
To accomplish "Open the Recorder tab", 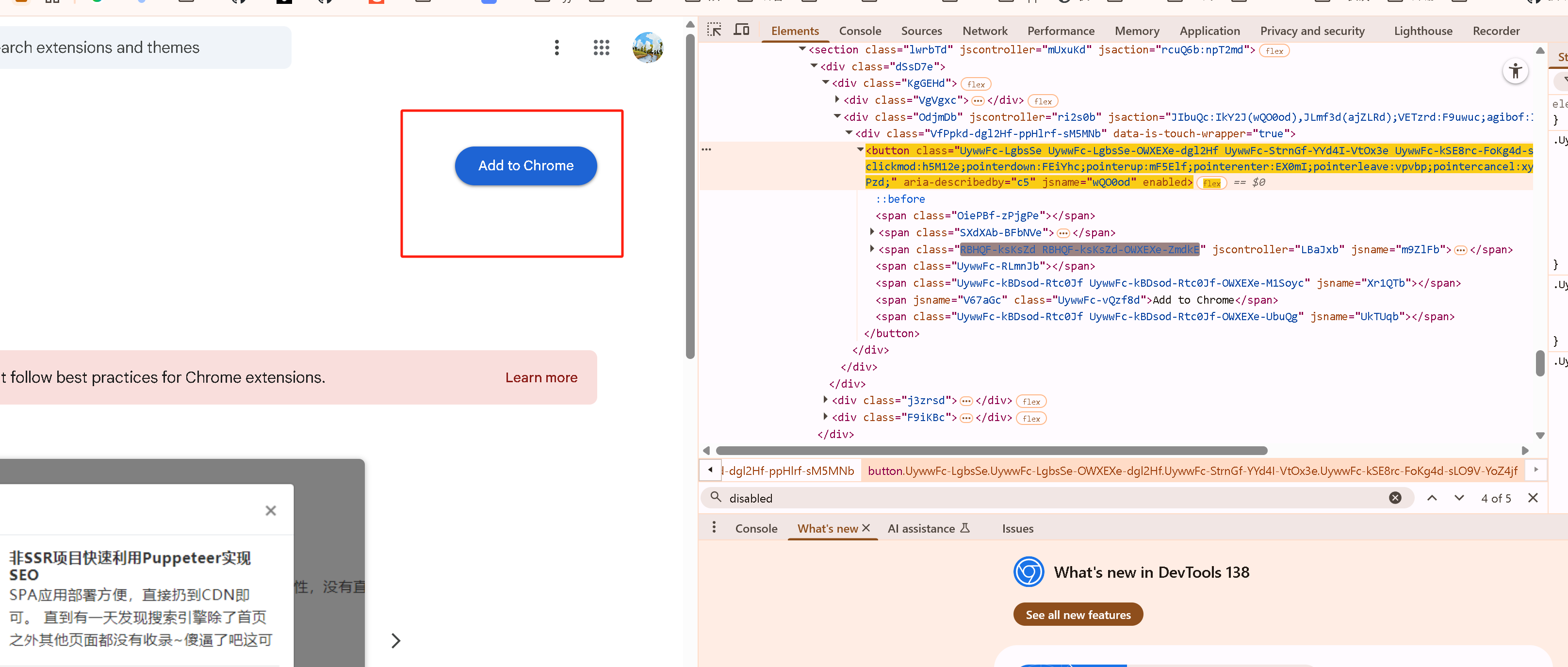I will (1496, 31).
